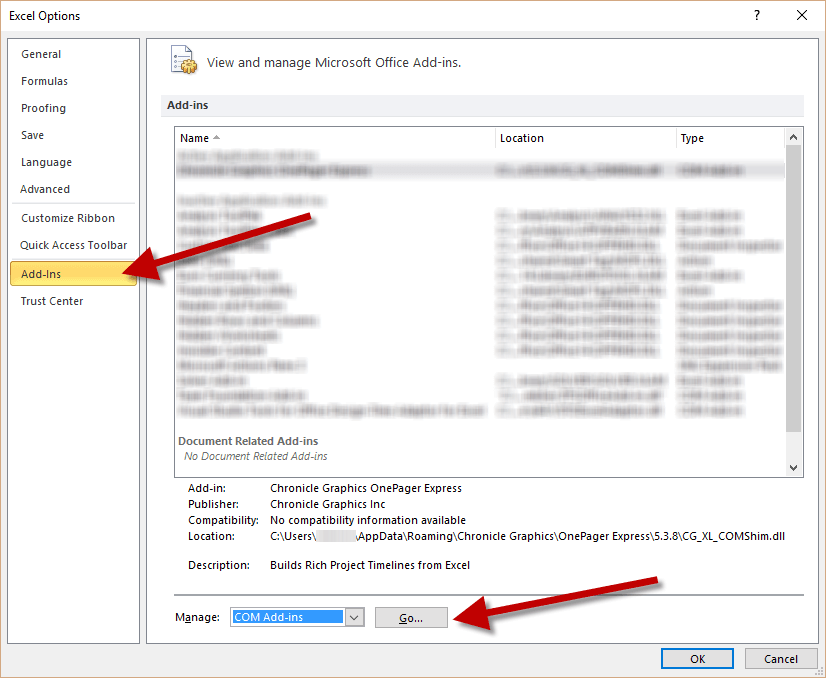Open the Advanced options section
The width and height of the screenshot is (826, 678).
pos(45,189)
